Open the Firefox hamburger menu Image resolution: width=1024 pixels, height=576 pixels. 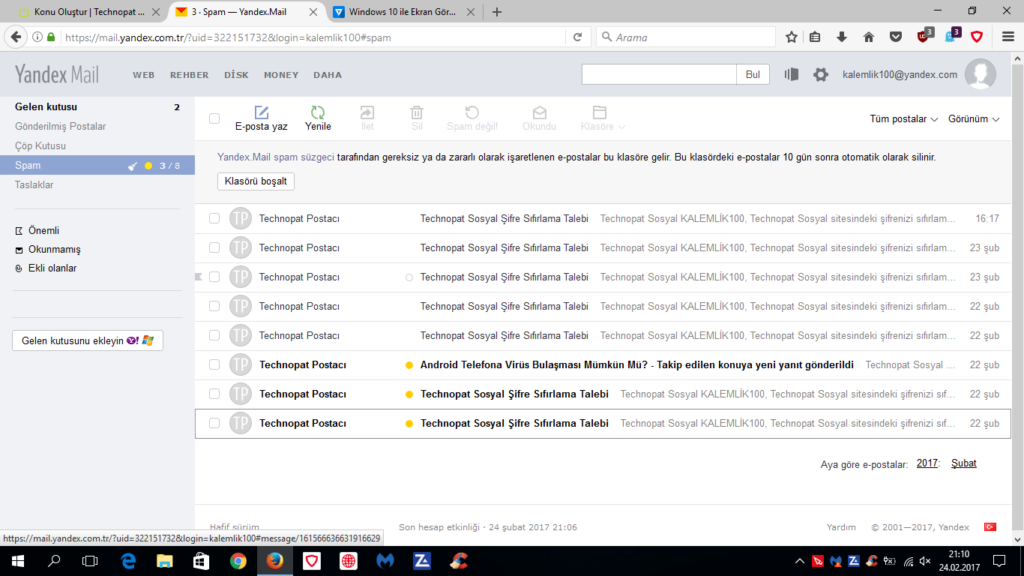1008,37
